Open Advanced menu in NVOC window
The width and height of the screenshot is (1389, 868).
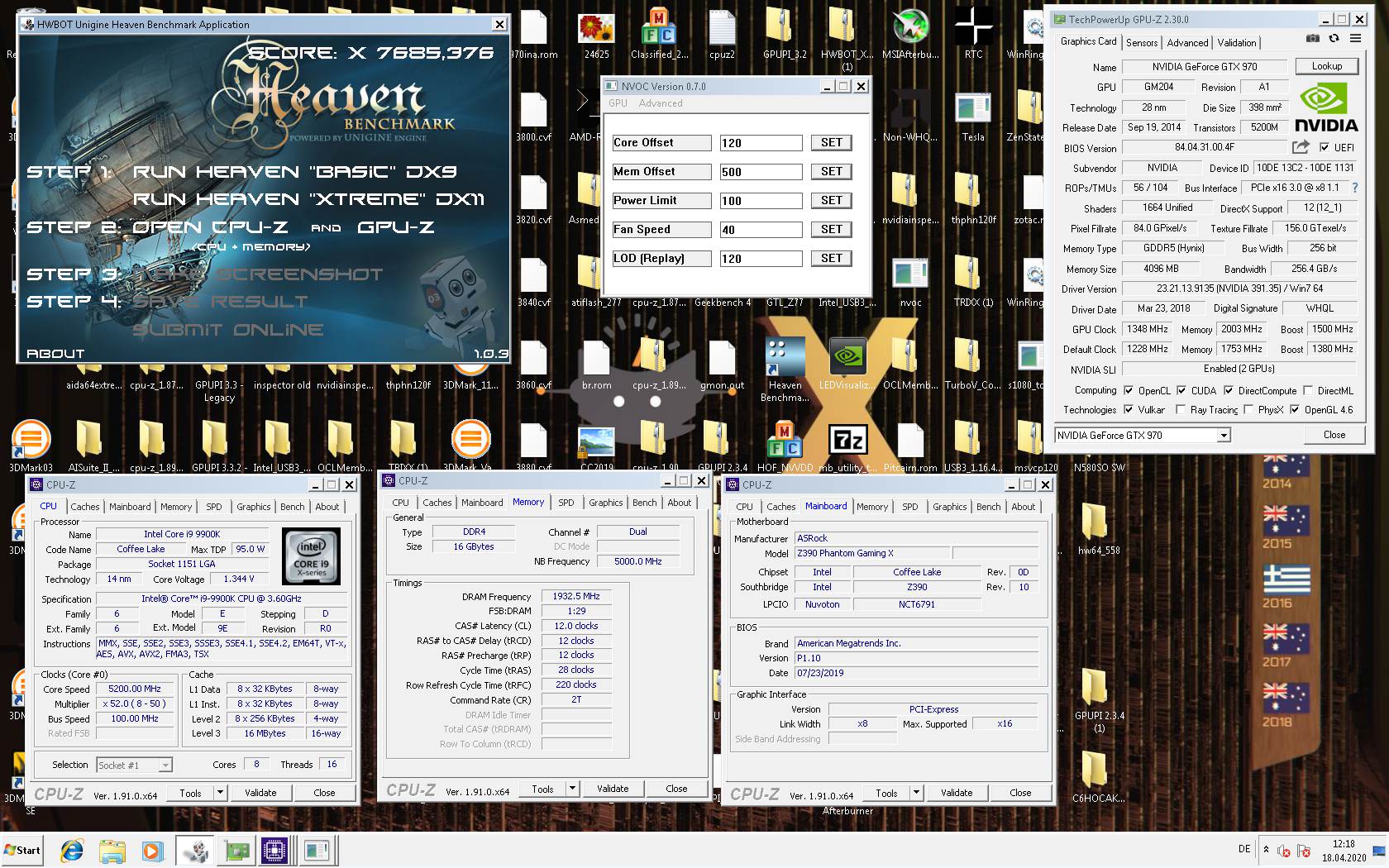661,103
